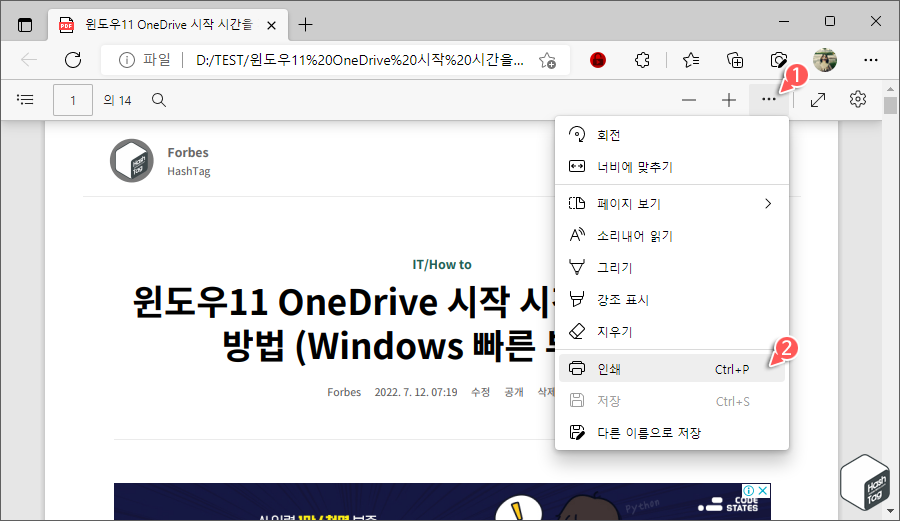Select 회전 (Rotate) menu item
The height and width of the screenshot is (521, 900).
pyautogui.click(x=672, y=135)
